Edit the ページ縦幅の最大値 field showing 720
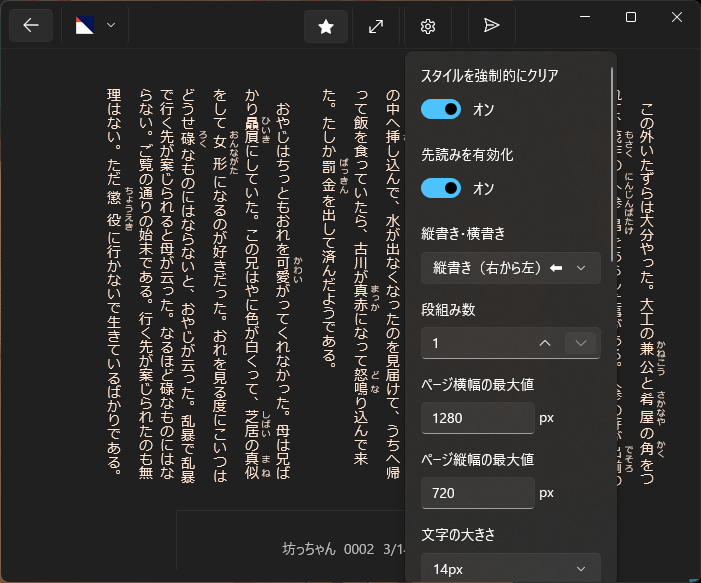 (x=477, y=493)
